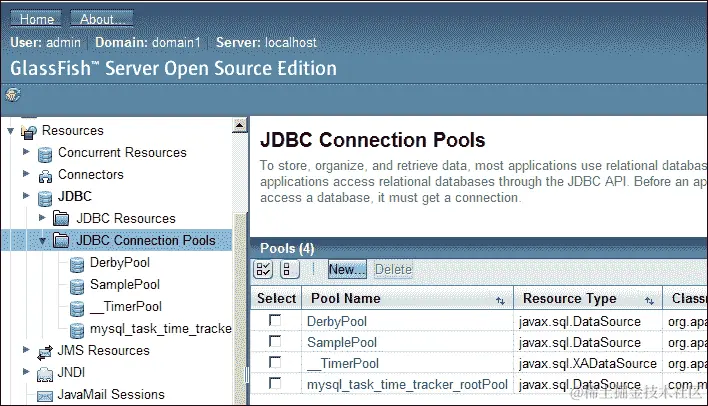
Task: Check the DerbyPool row checkbox
Action: point(275,320)
